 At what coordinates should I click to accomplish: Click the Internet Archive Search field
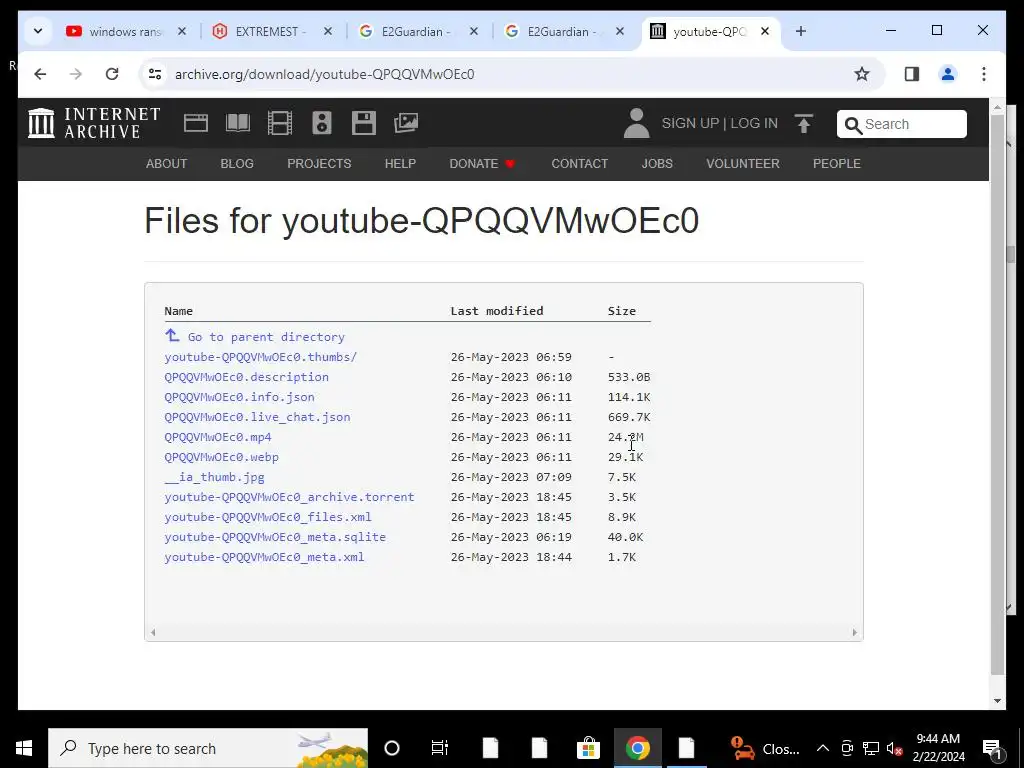902,124
